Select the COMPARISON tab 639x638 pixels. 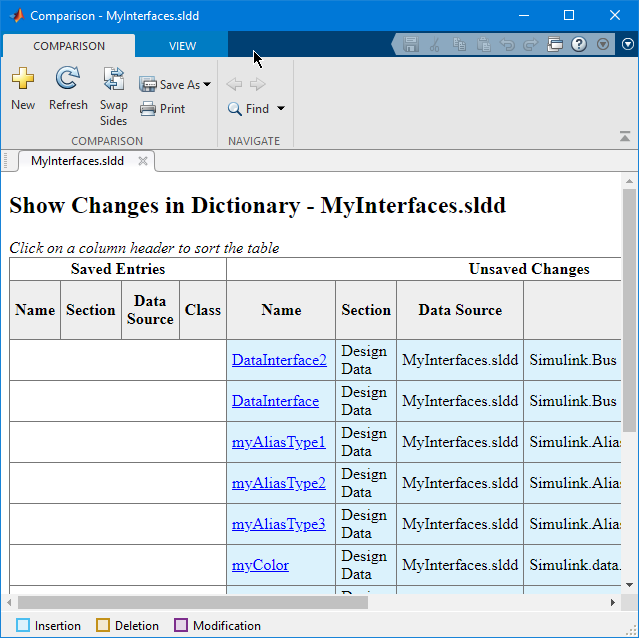(69, 46)
